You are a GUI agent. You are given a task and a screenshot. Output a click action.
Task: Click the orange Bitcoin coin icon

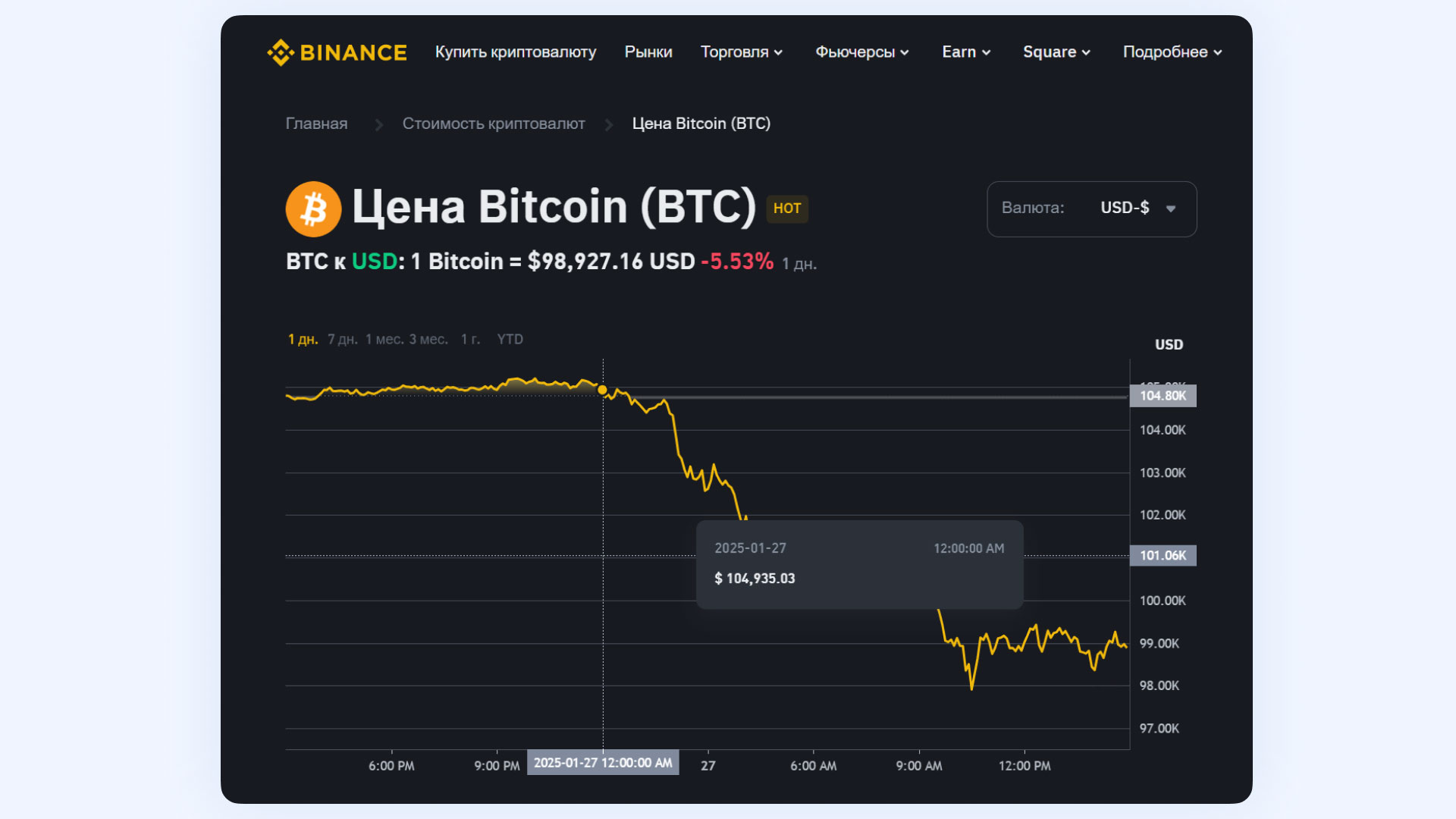313,209
